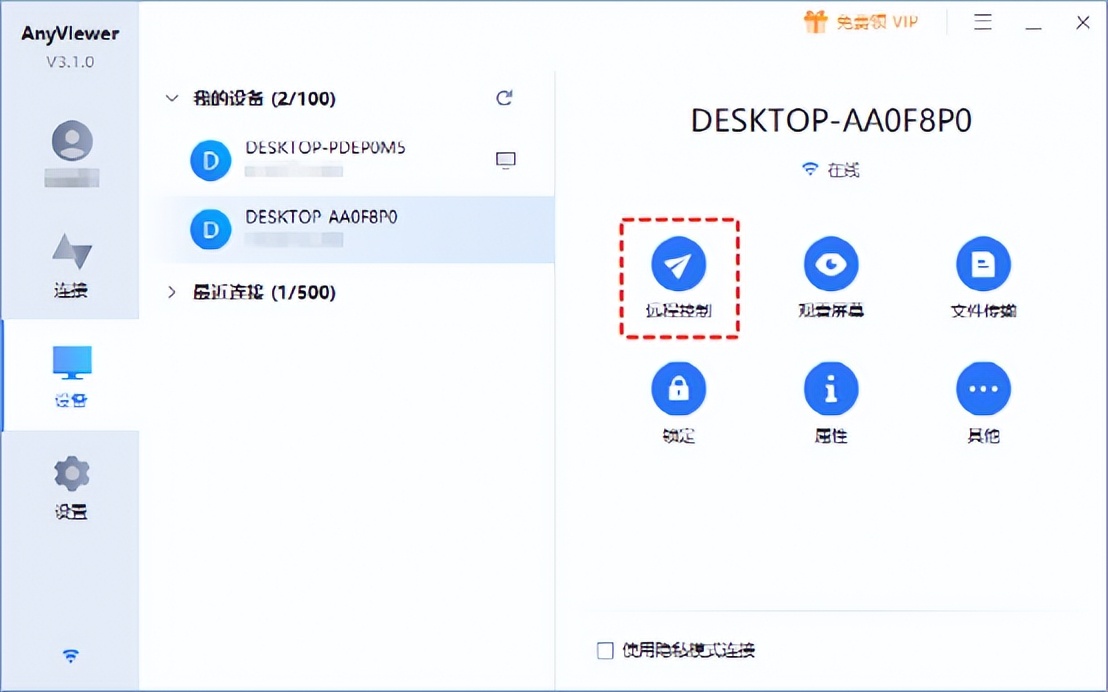Open the hamburger menu at top right
The width and height of the screenshot is (1108, 692).
pyautogui.click(x=983, y=21)
